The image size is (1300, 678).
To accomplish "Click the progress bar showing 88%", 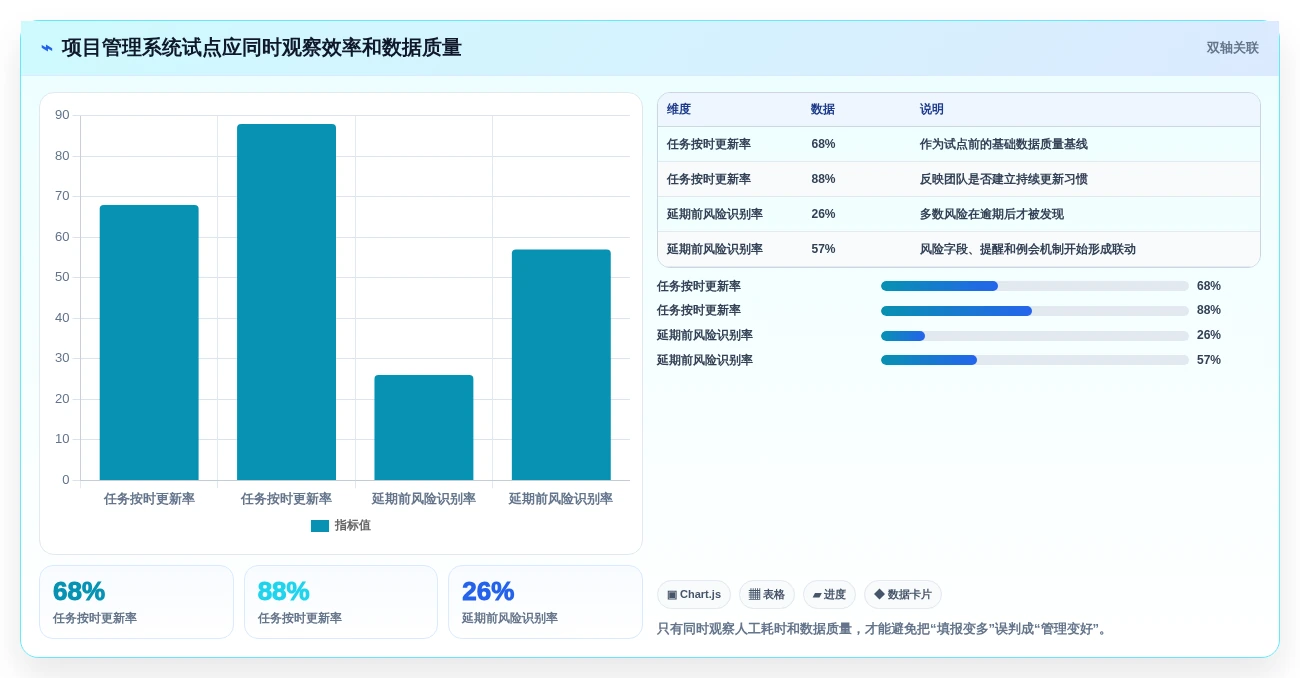I will click(1035, 311).
